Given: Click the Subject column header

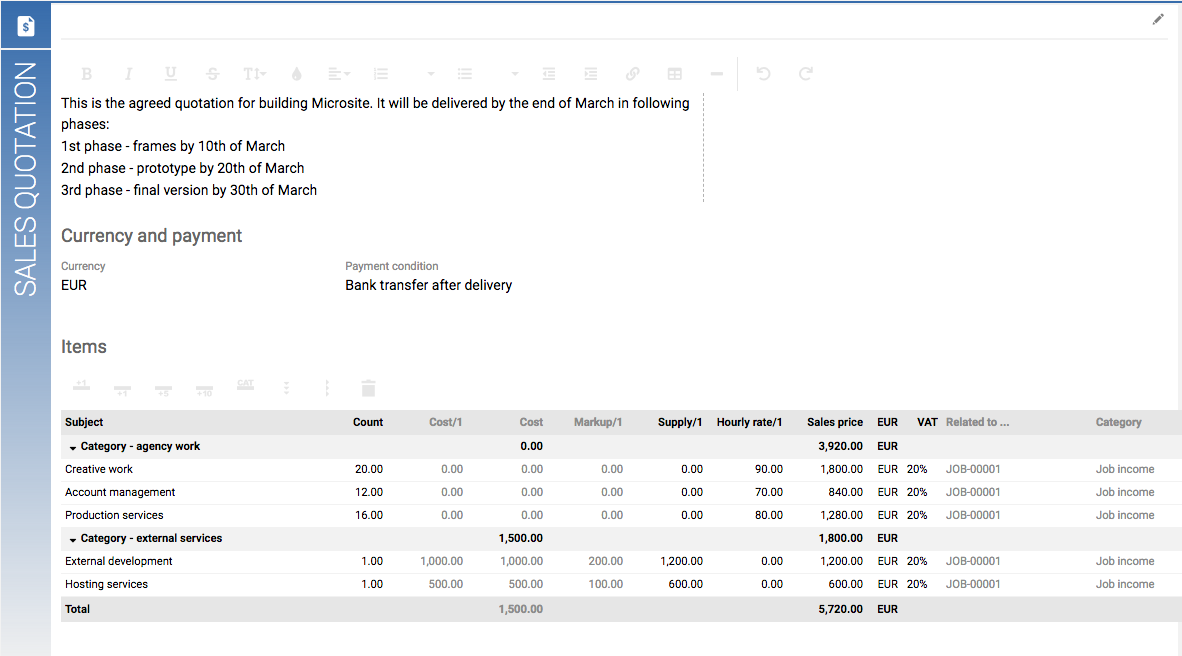Looking at the screenshot, I should click(84, 422).
